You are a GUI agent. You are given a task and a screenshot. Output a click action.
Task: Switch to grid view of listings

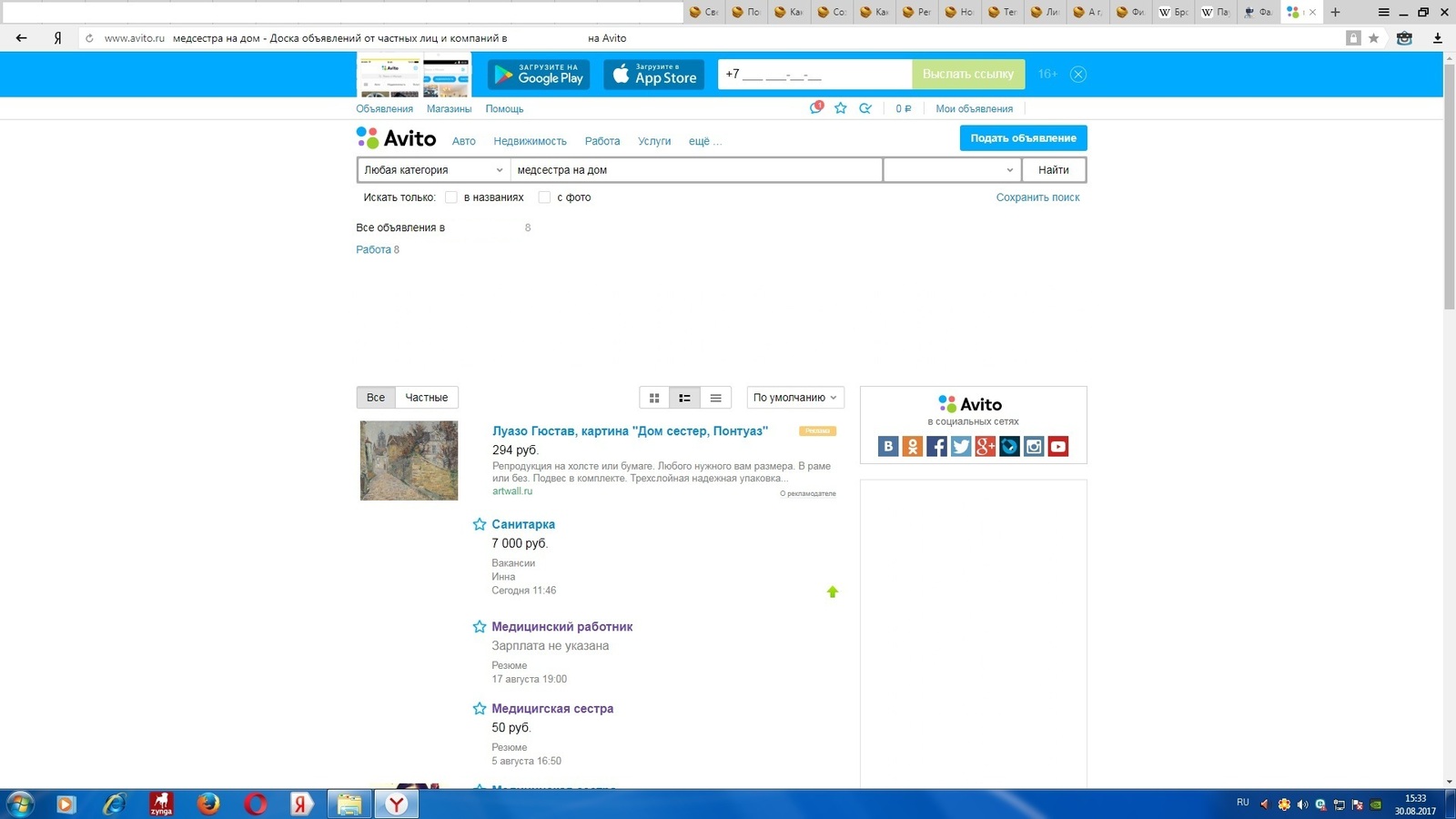[654, 398]
